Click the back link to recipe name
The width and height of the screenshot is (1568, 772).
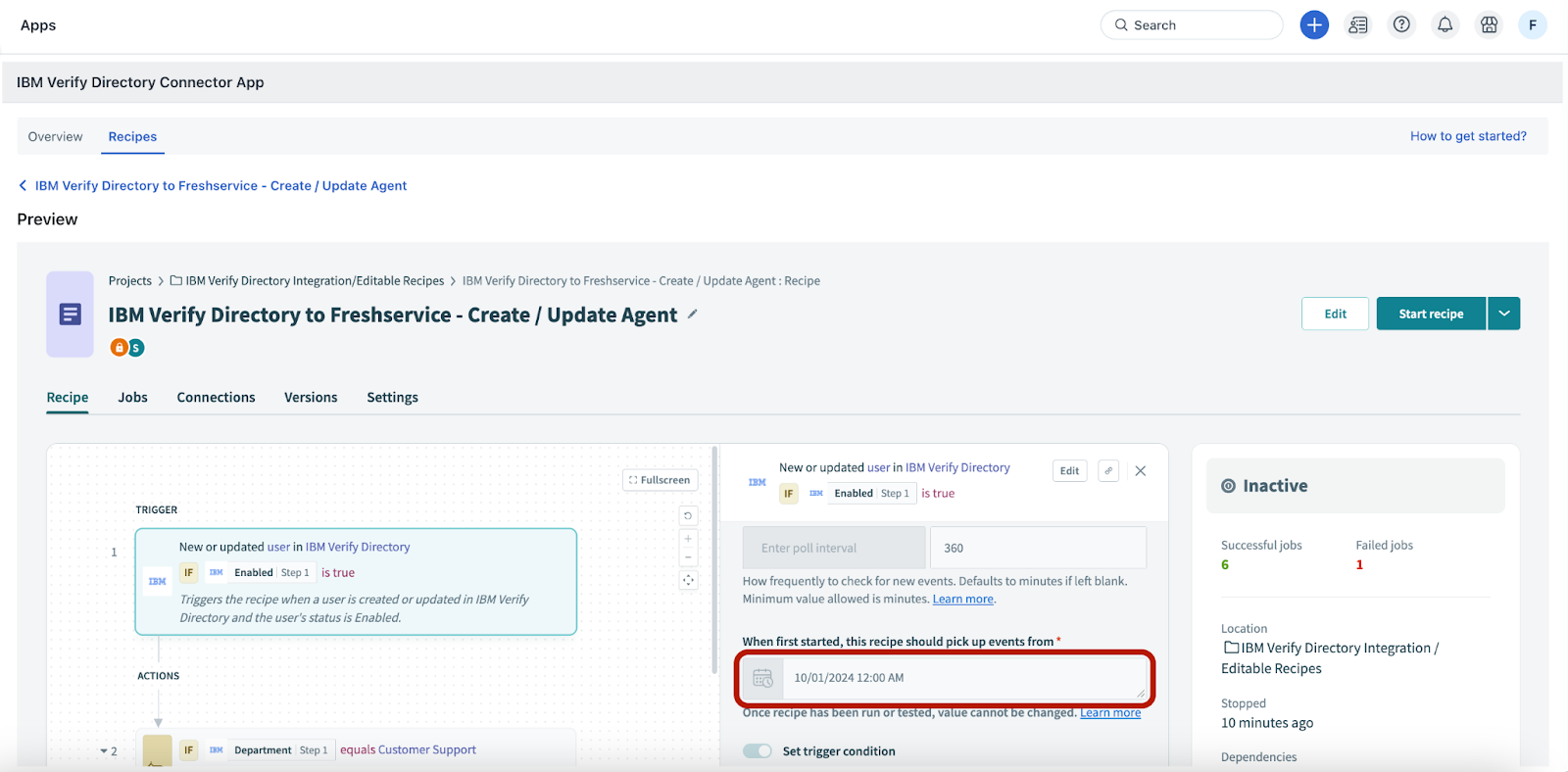click(220, 185)
